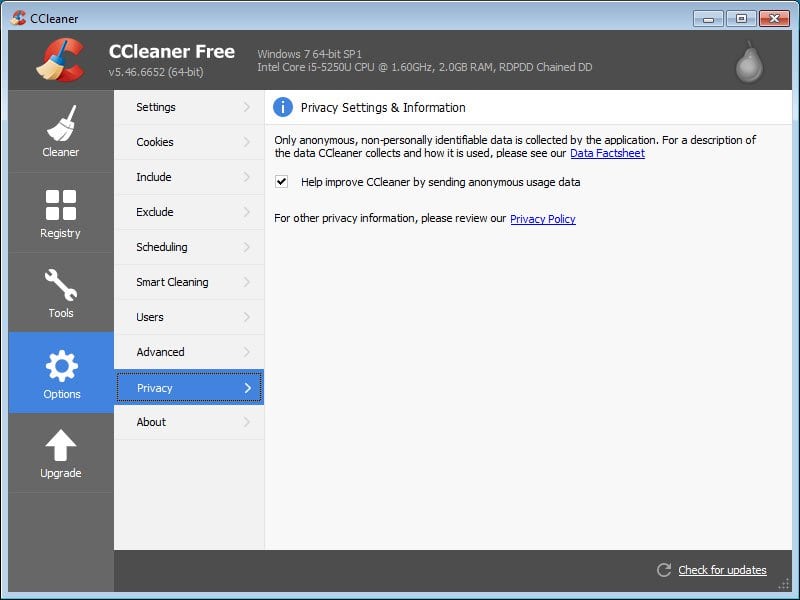Image resolution: width=800 pixels, height=600 pixels.
Task: Select the Exclude options entry
Action: click(x=155, y=212)
